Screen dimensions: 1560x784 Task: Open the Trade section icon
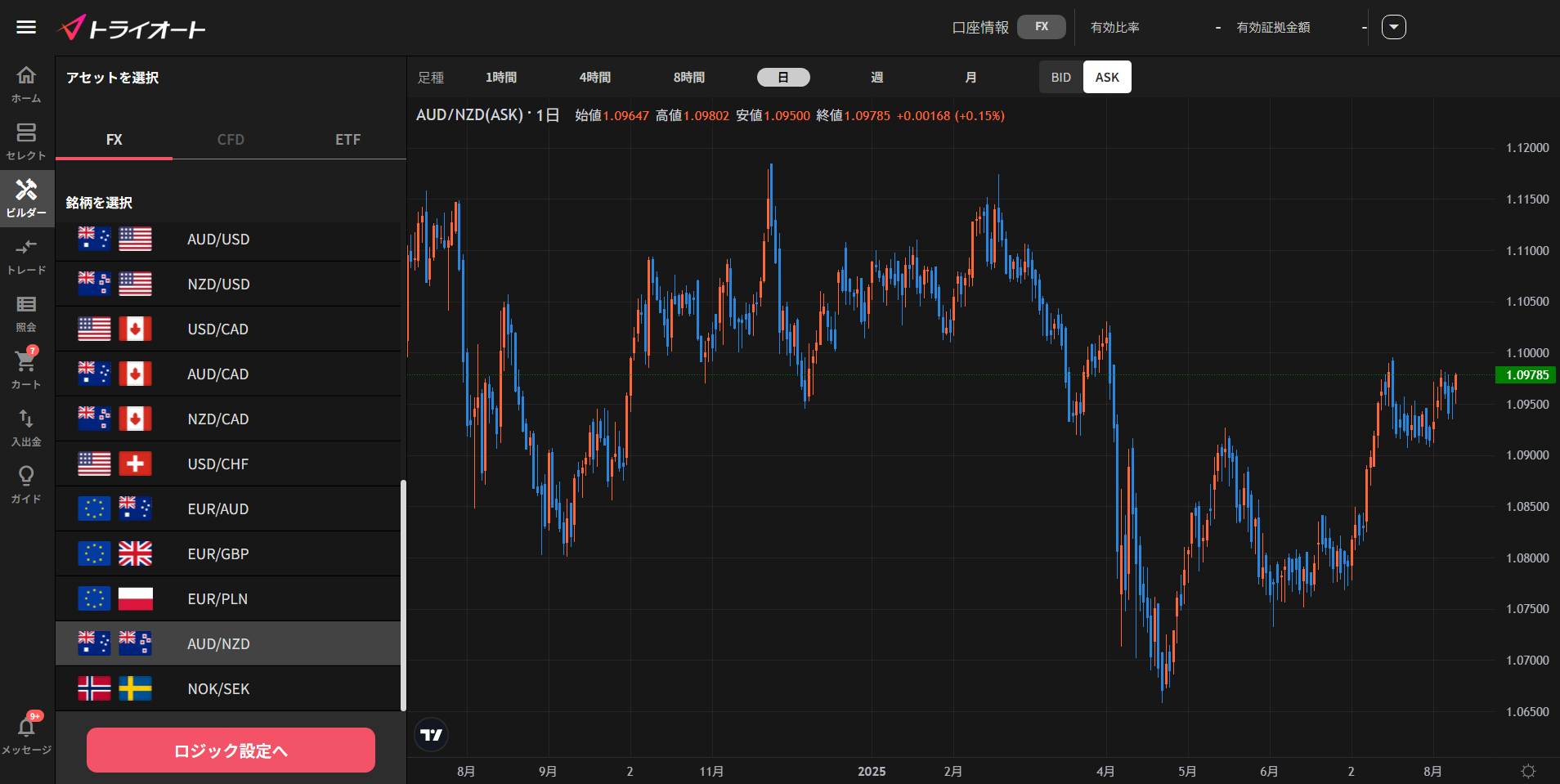[x=26, y=255]
